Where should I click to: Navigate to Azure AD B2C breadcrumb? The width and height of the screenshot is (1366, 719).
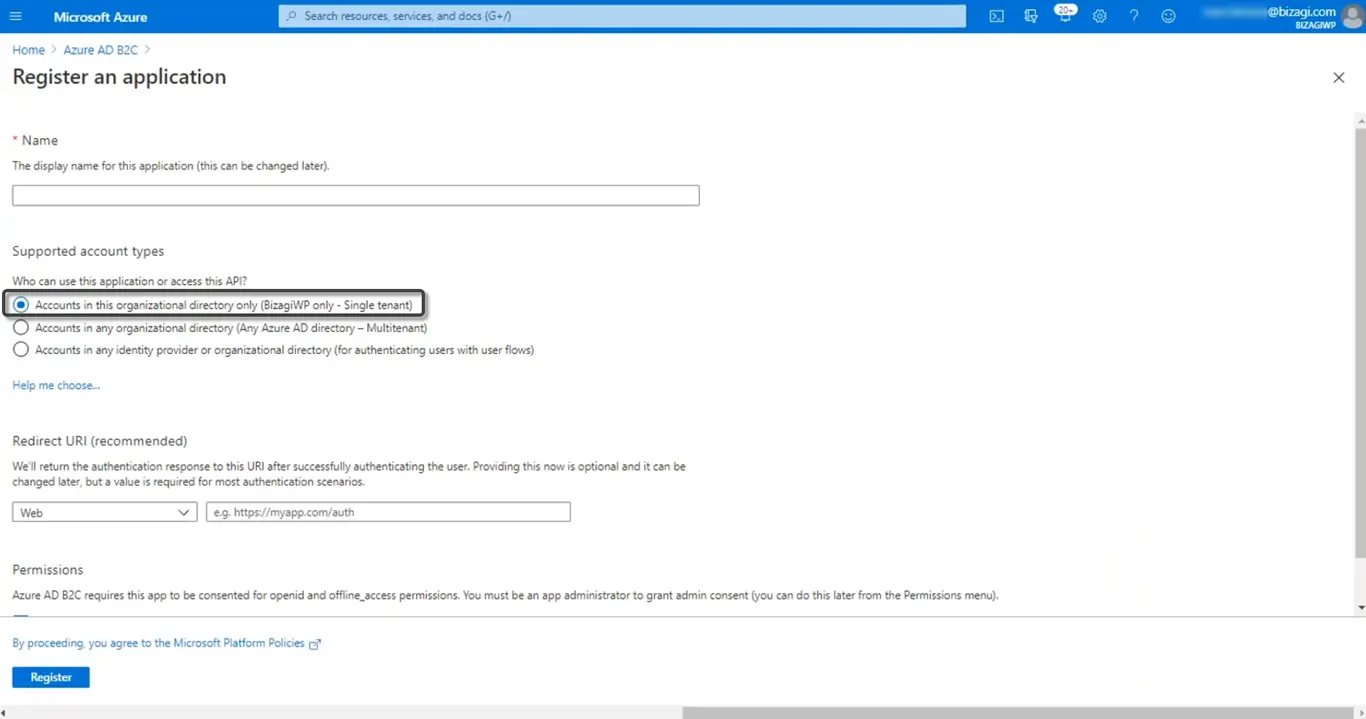click(x=100, y=50)
